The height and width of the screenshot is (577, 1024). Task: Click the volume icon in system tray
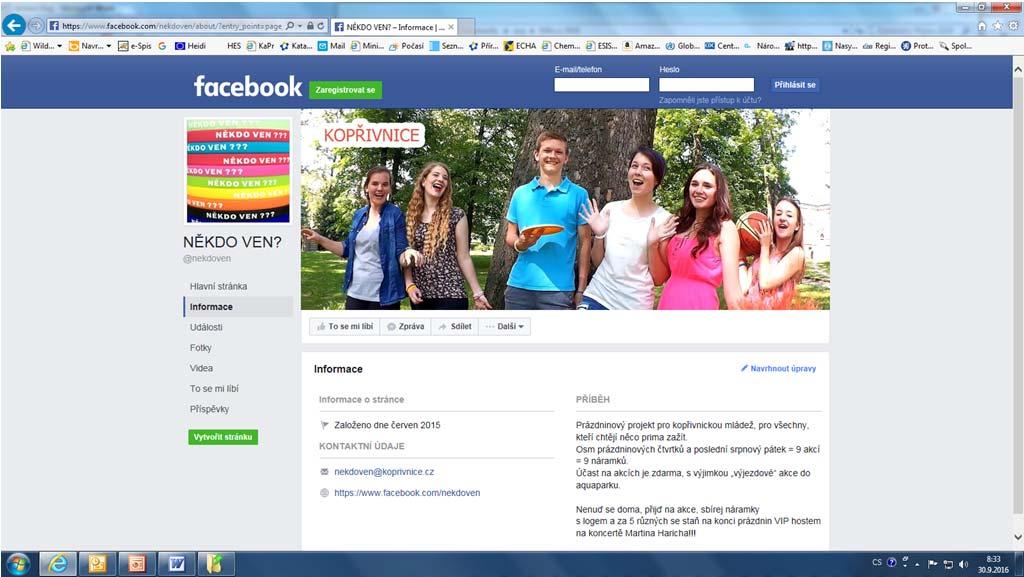(964, 564)
